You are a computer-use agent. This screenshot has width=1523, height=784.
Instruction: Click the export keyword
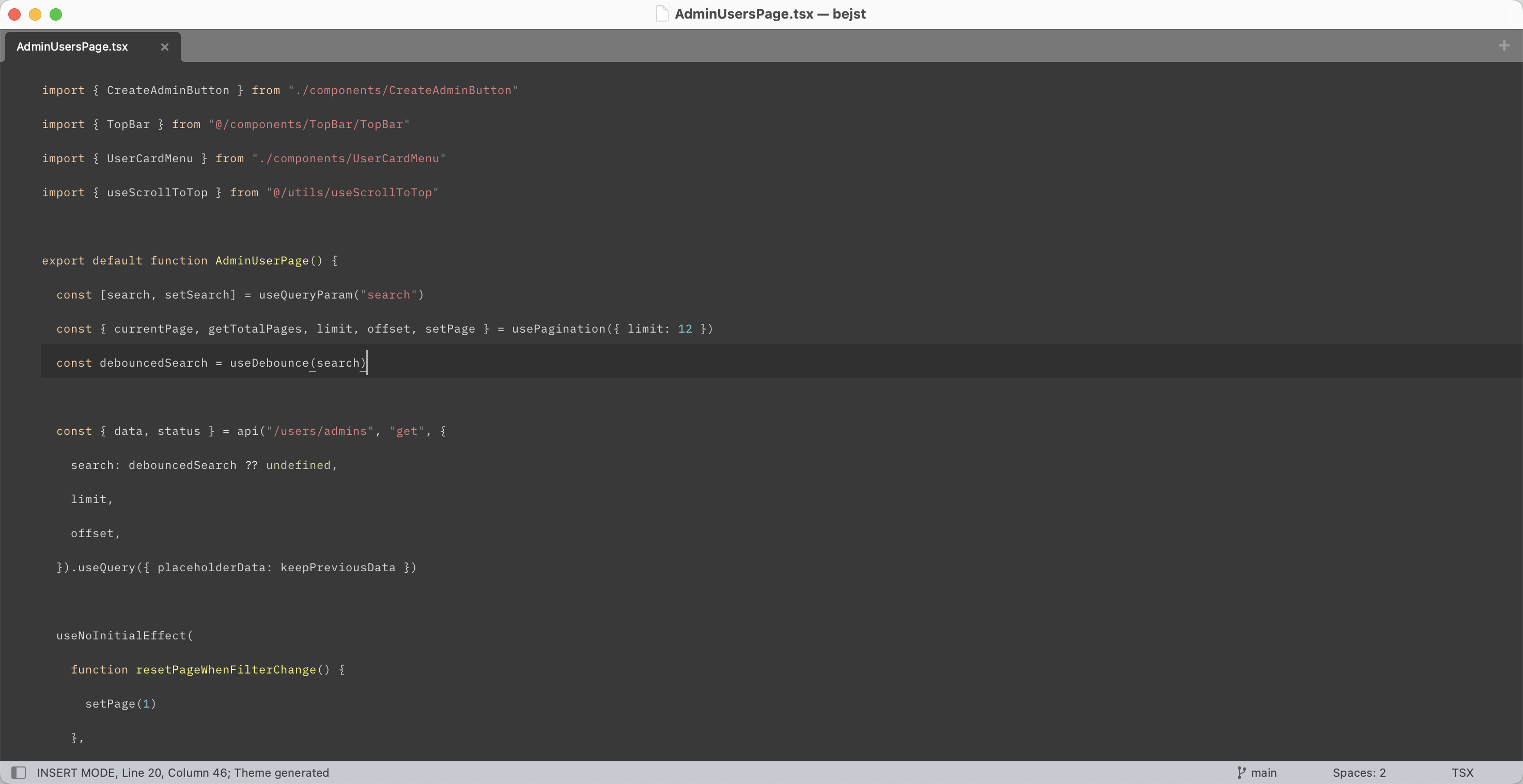point(63,261)
